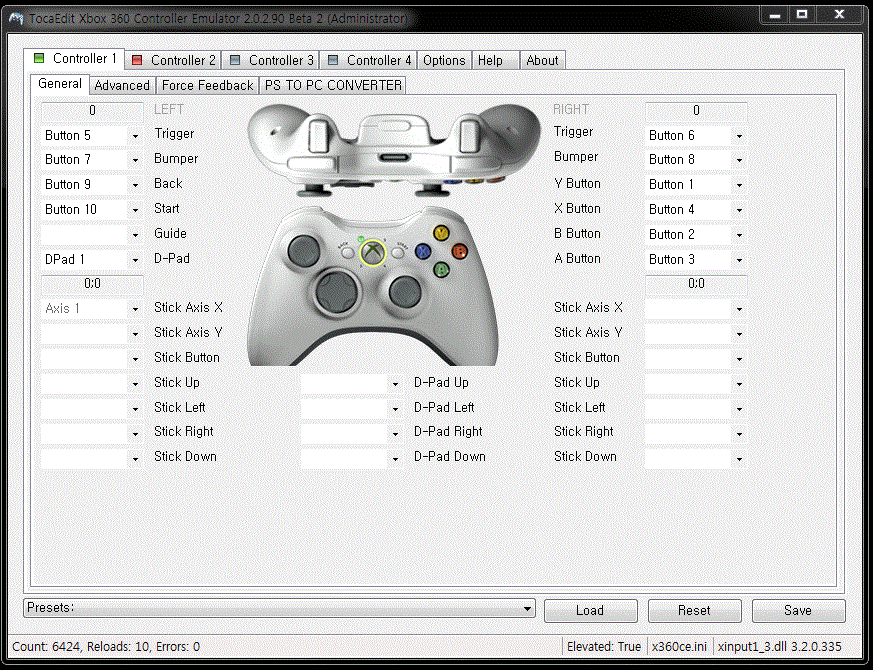The width and height of the screenshot is (873, 670).
Task: Click the Xbox Guide button on controller image
Action: [372, 252]
